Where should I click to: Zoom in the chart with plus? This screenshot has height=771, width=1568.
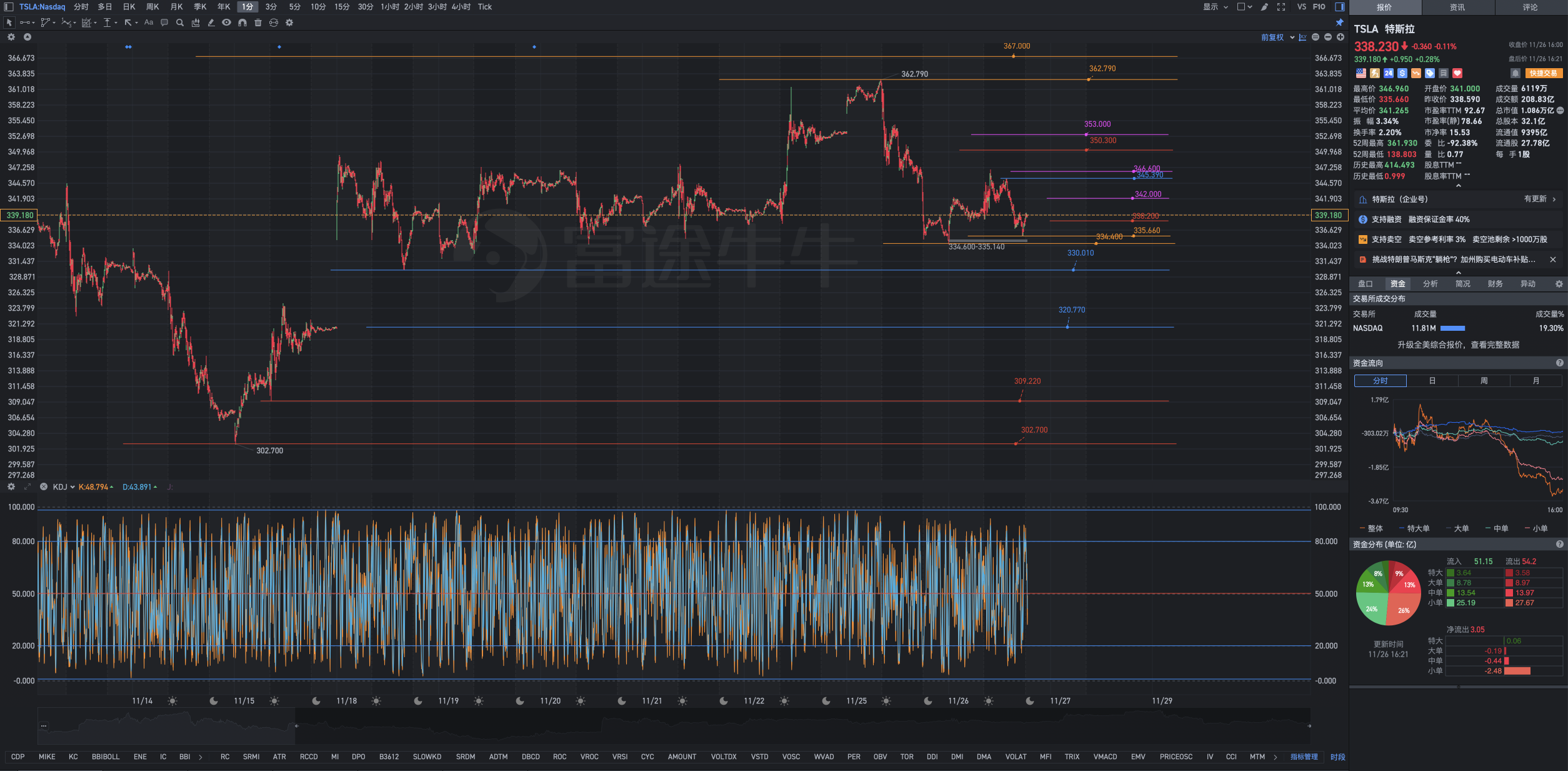pyautogui.click(x=1341, y=38)
